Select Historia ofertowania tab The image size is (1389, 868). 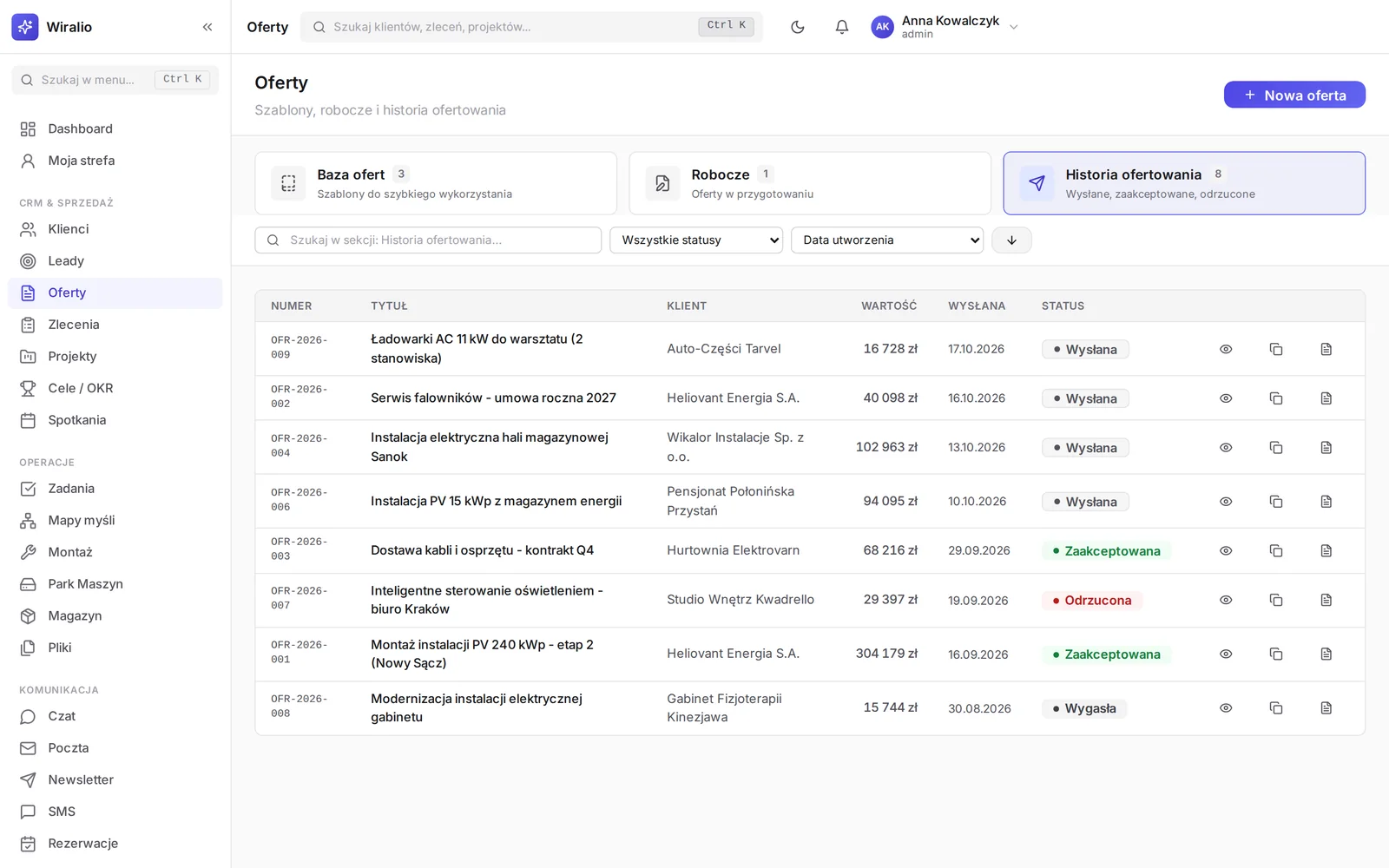point(1184,183)
